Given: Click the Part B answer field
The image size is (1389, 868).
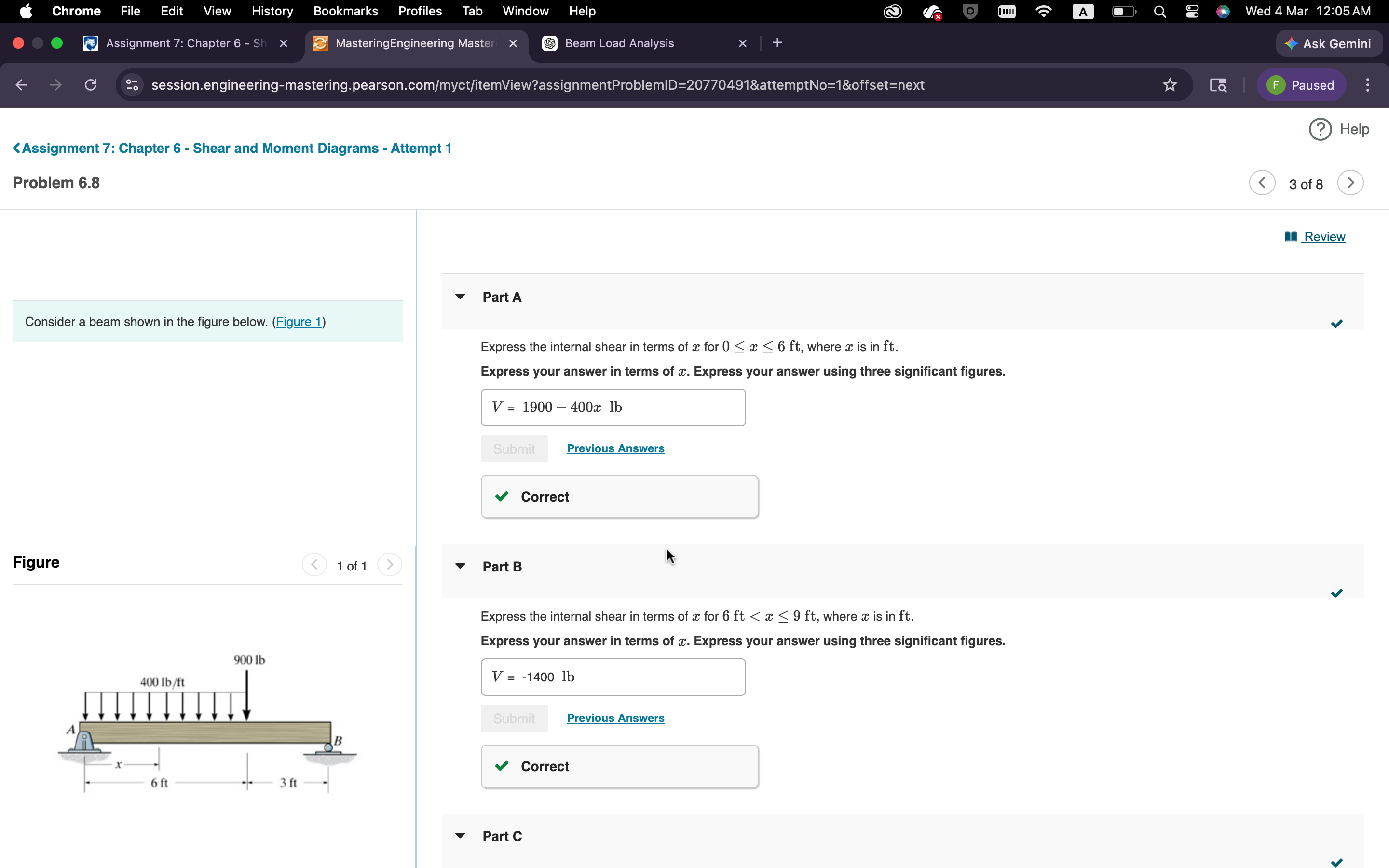Looking at the screenshot, I should (x=613, y=677).
